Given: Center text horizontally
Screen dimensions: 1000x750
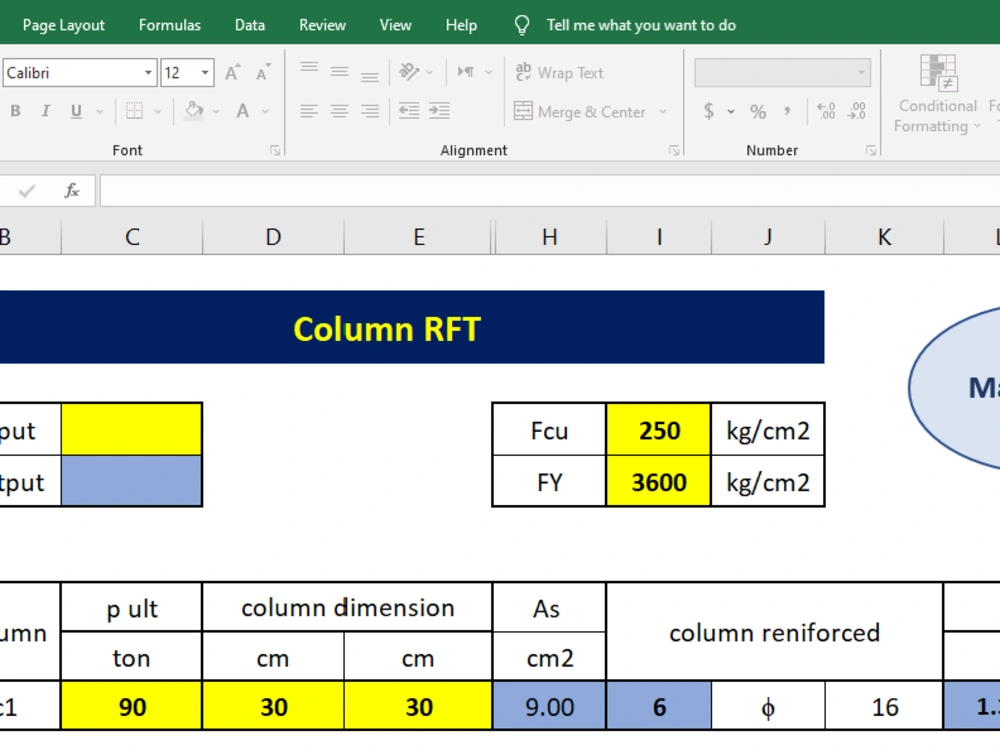Looking at the screenshot, I should tap(339, 112).
